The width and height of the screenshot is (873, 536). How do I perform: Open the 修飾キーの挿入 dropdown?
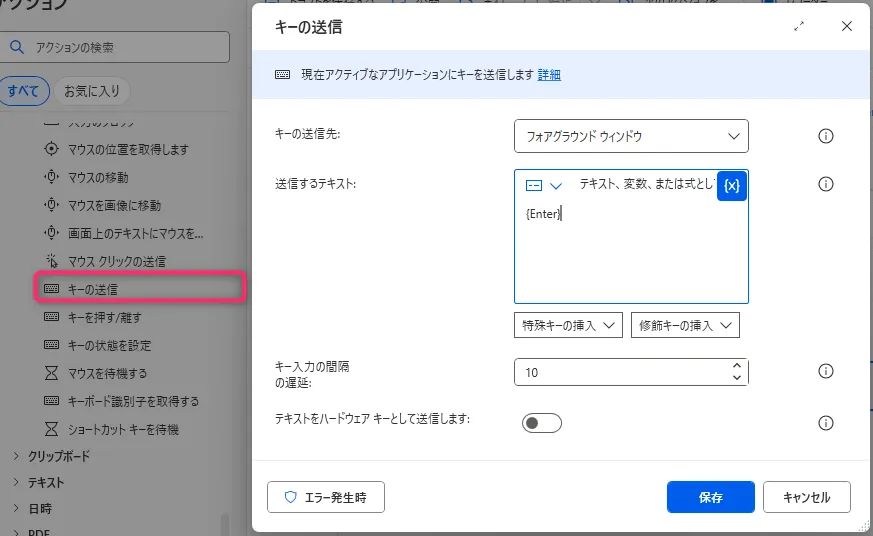pos(685,325)
